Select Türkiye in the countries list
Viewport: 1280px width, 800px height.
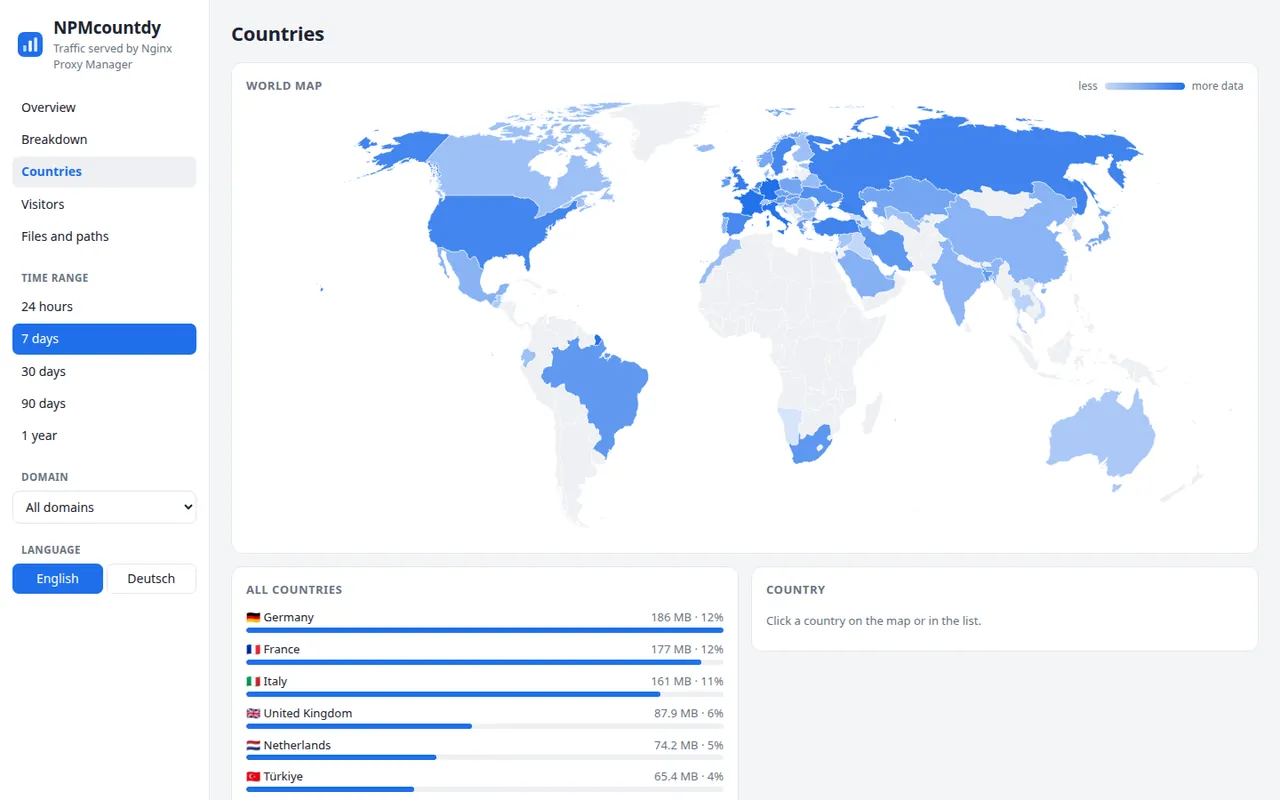(x=485, y=781)
